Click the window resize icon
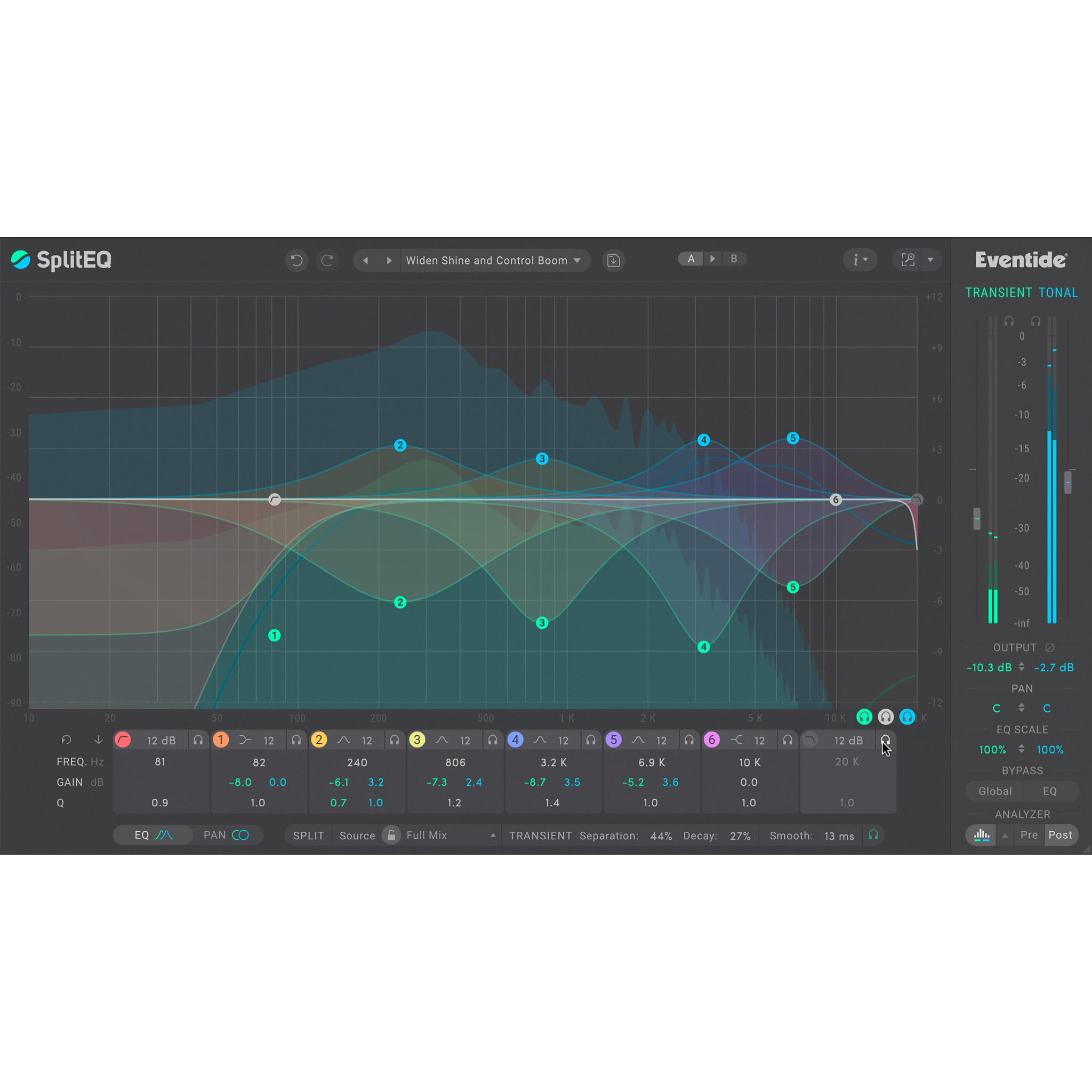Viewport: 1092px width, 1092px height. tap(907, 260)
